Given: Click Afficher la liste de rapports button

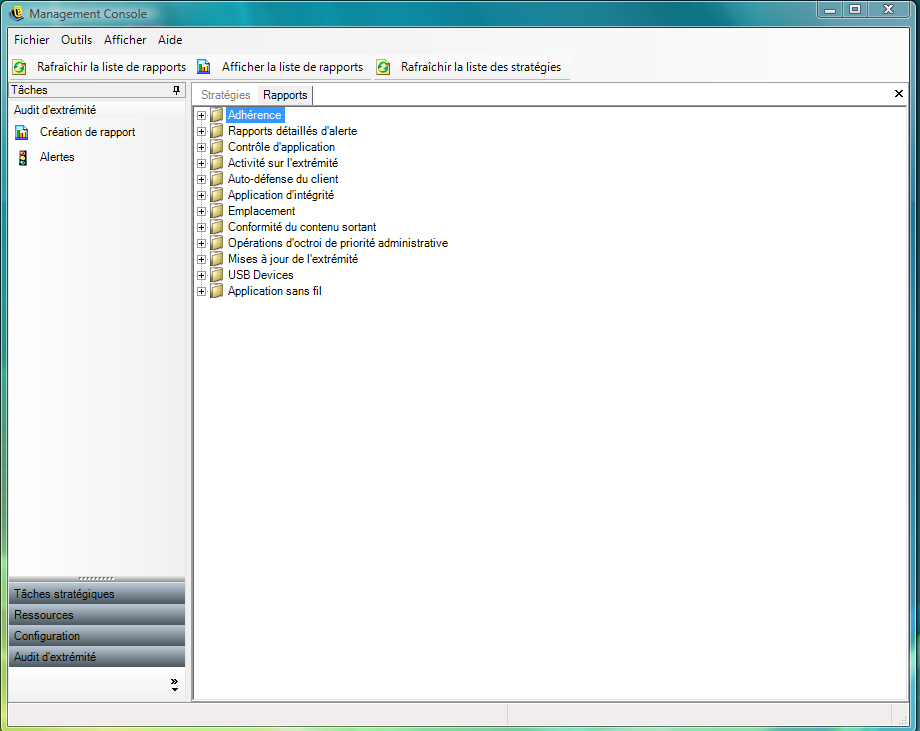Looking at the screenshot, I should 281,67.
